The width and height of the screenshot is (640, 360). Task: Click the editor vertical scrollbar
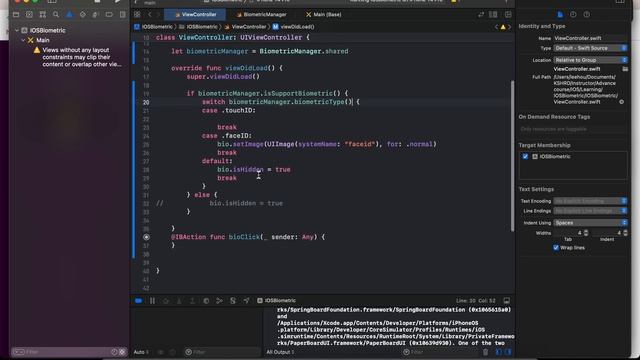click(512, 156)
